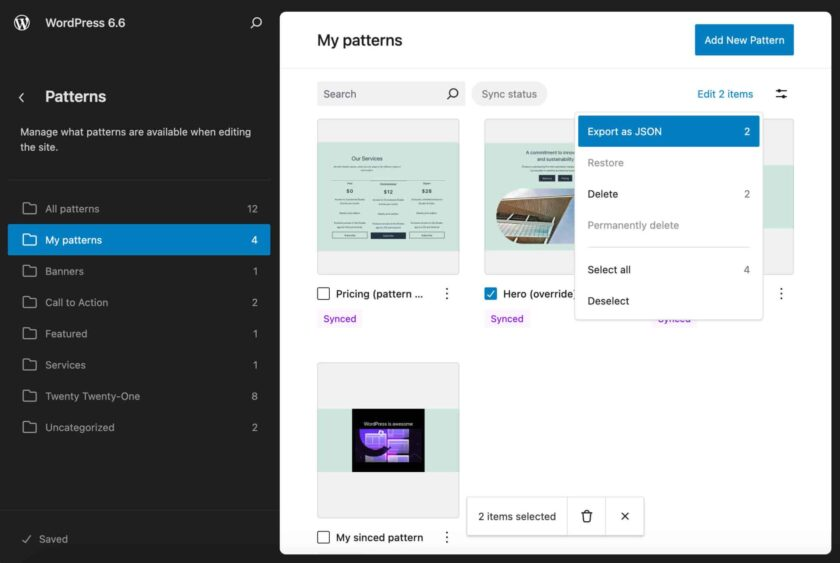Go back using the Patterns chevron arrow
Image resolution: width=840 pixels, height=563 pixels.
coord(22,97)
